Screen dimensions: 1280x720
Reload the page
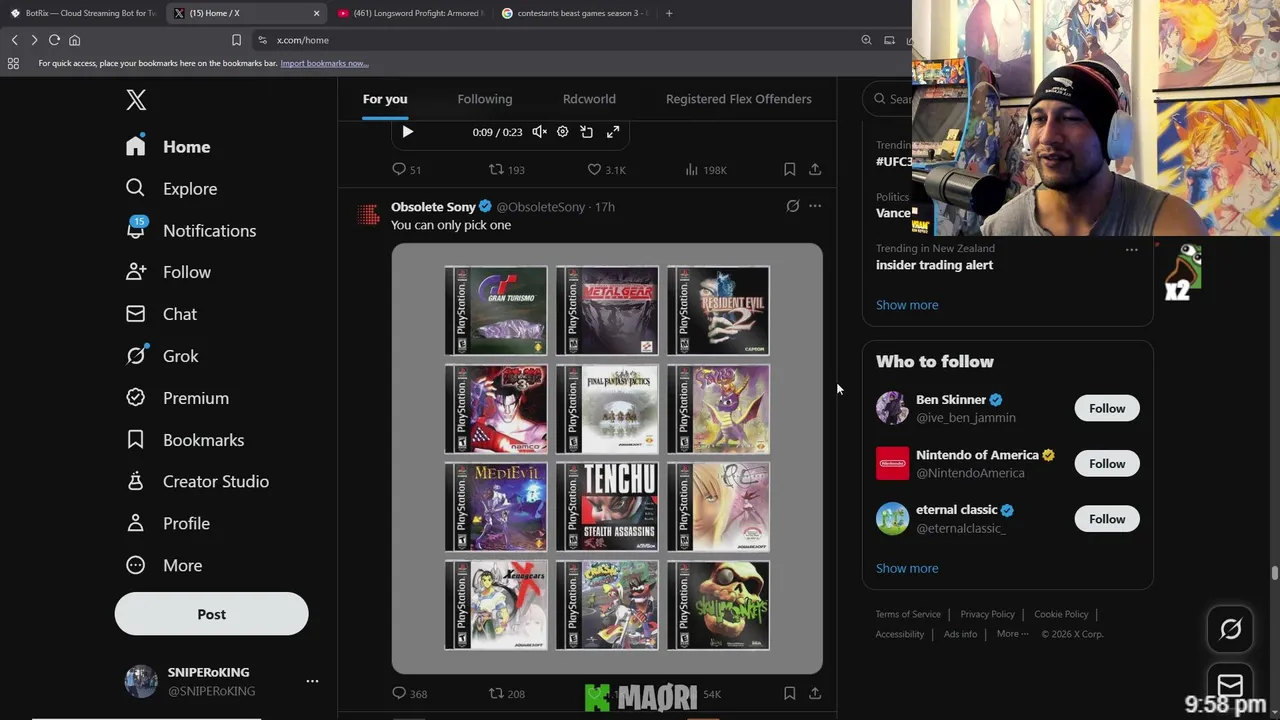(x=54, y=40)
